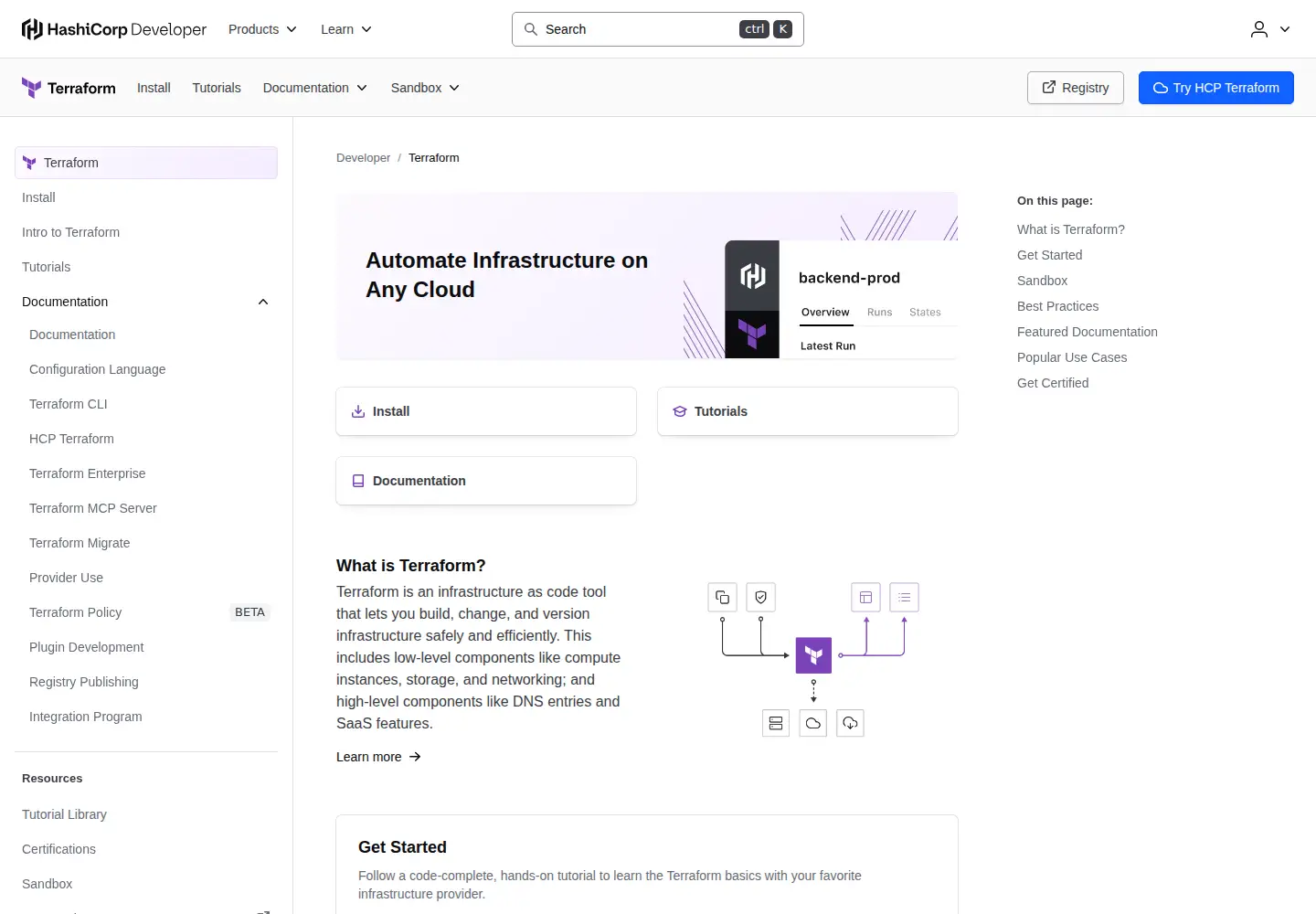Click the cloud icon on Try HCP Terraform

(1161, 88)
